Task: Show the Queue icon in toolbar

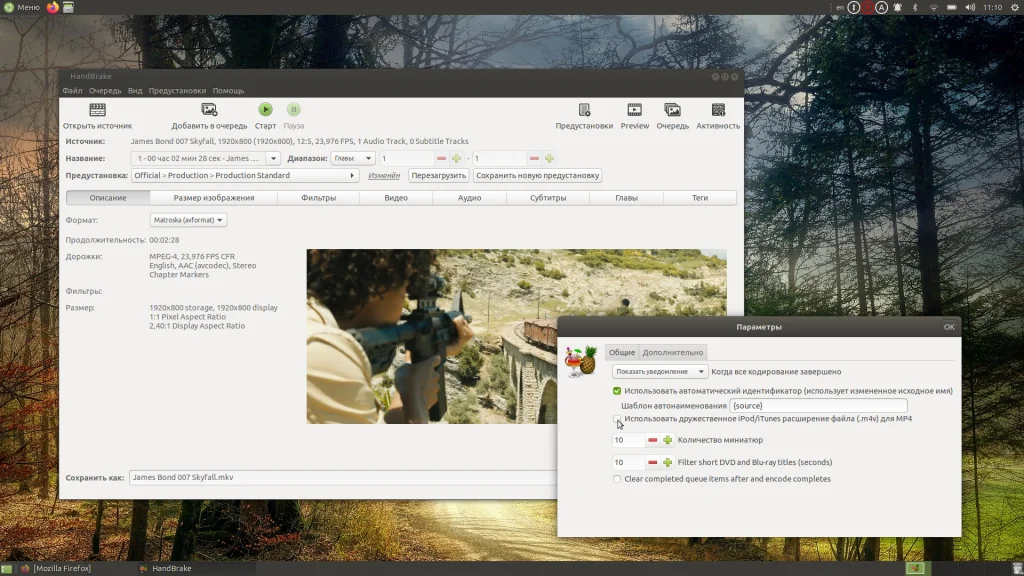Action: tap(672, 110)
